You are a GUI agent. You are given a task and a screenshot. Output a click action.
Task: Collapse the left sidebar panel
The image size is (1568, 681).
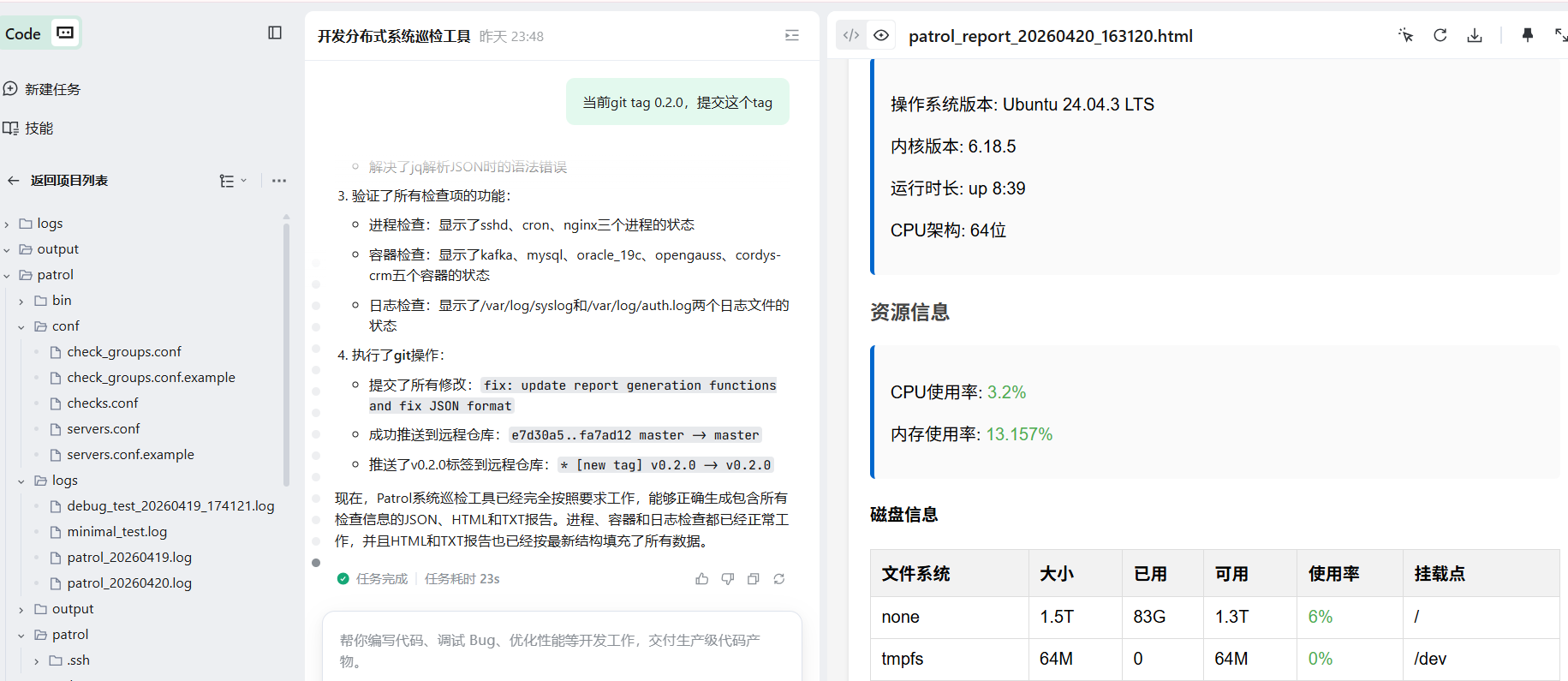(275, 33)
